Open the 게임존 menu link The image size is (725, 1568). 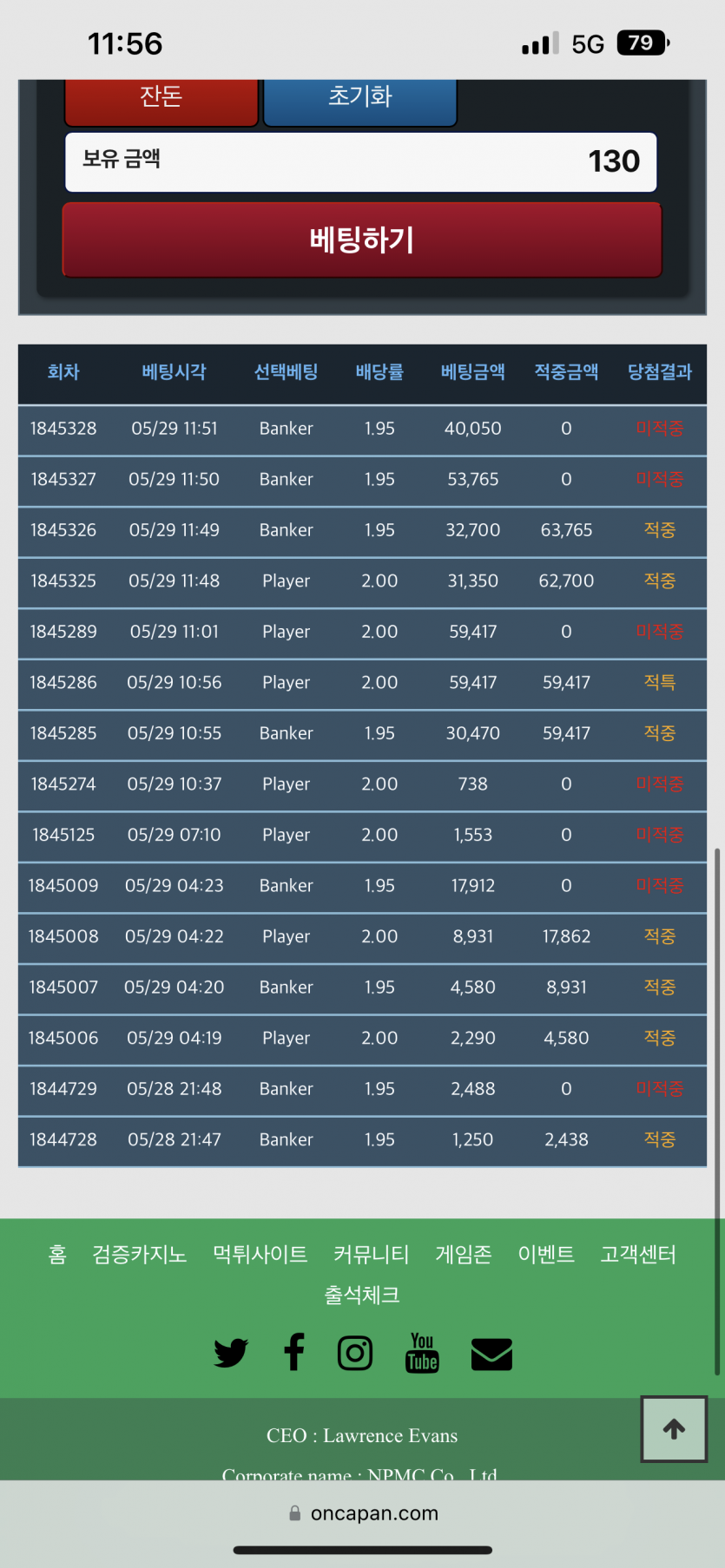(464, 1254)
